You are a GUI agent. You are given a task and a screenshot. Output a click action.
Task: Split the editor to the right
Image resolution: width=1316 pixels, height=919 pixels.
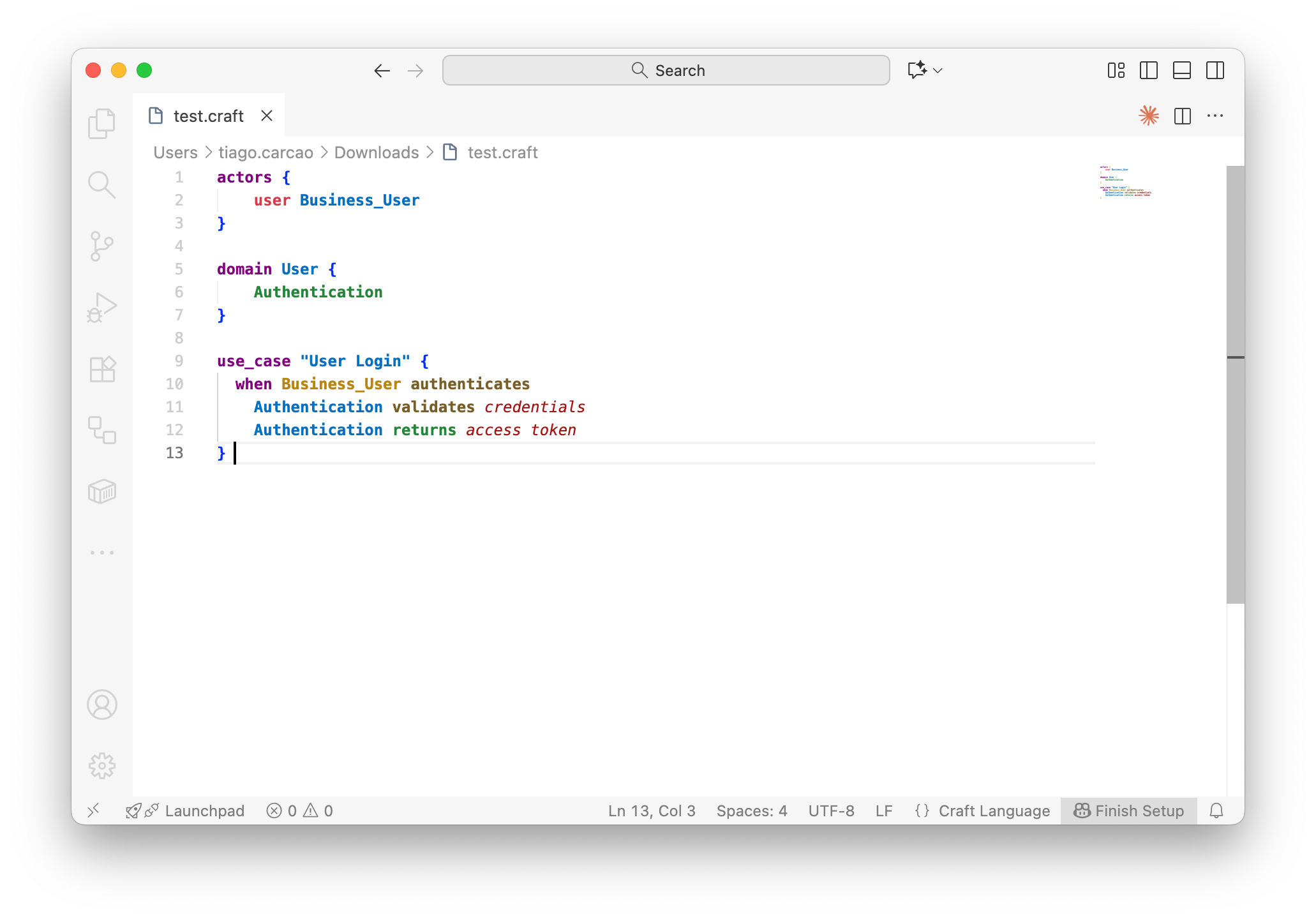pyautogui.click(x=1183, y=116)
